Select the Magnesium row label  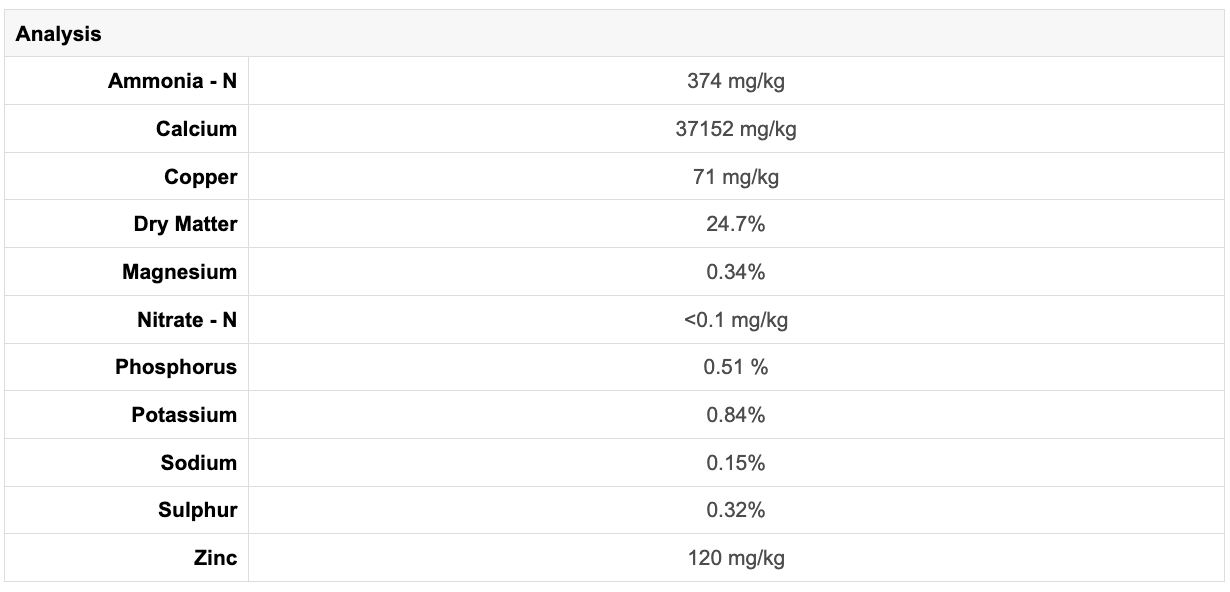(179, 272)
